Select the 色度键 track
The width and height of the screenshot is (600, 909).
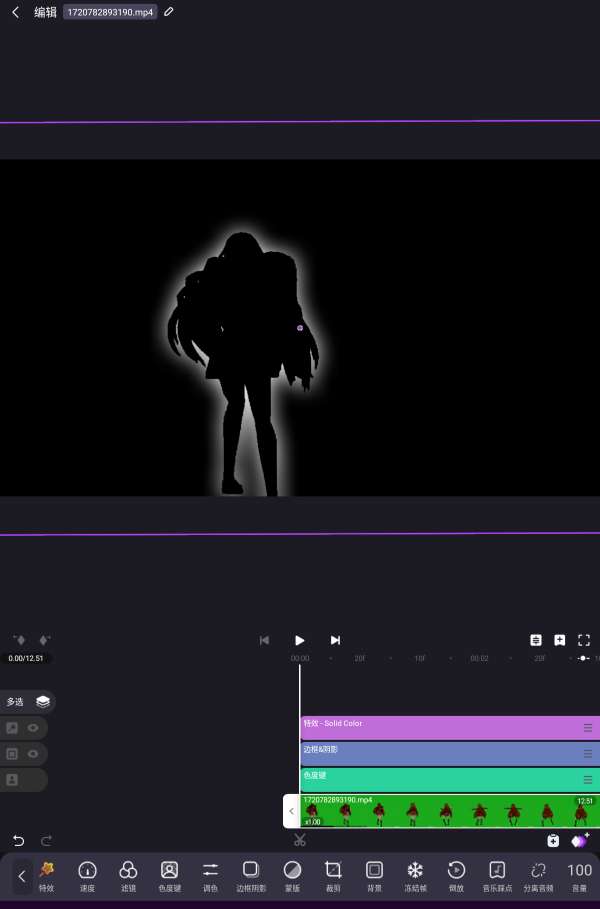(x=450, y=780)
